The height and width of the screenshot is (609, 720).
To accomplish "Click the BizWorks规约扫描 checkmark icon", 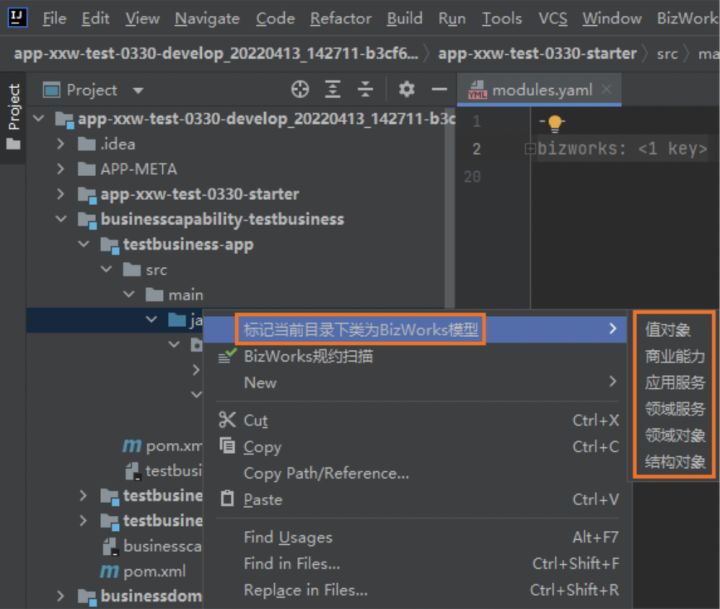I will pyautogui.click(x=227, y=355).
